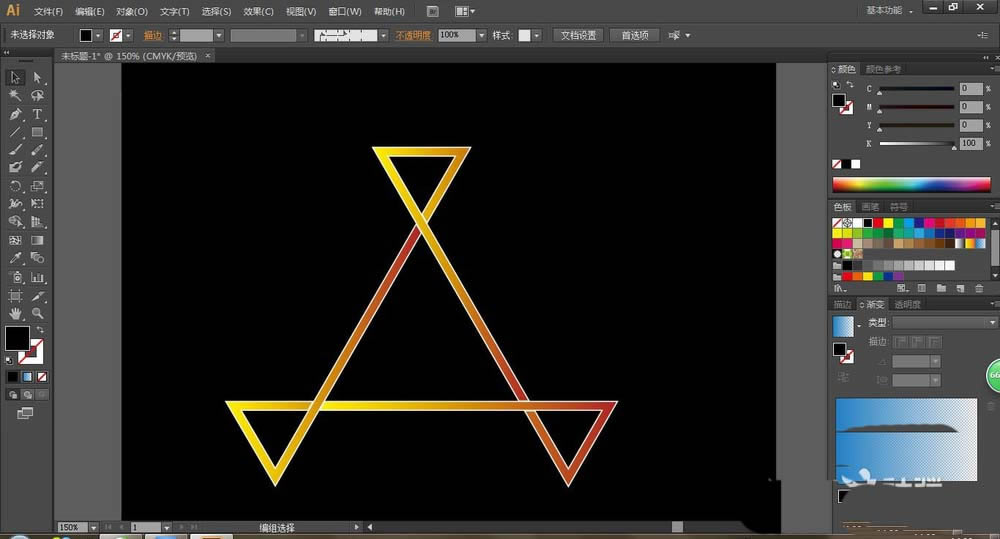Swap fill and stroke colors in toolbox
Viewport: 1000px width, 539px height.
click(x=40, y=329)
